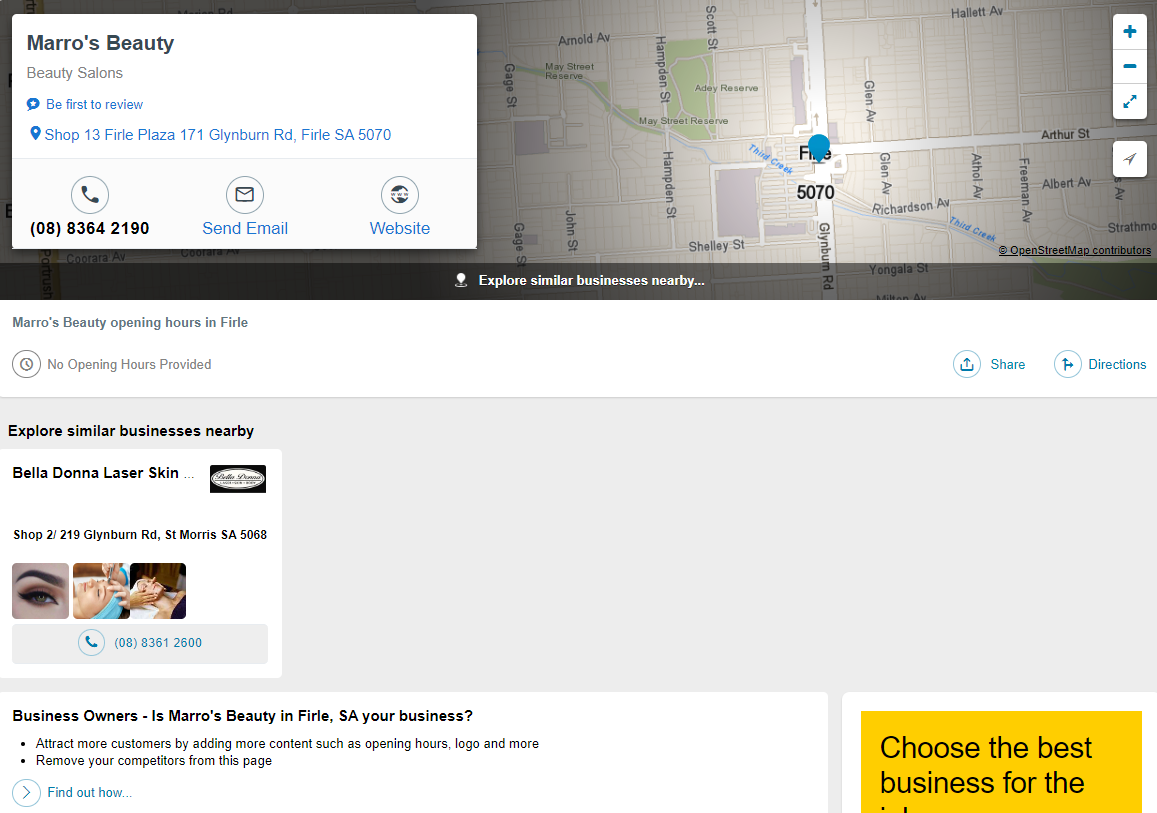Click the Adey Reserve label on map
The image size is (1157, 813).
(726, 88)
